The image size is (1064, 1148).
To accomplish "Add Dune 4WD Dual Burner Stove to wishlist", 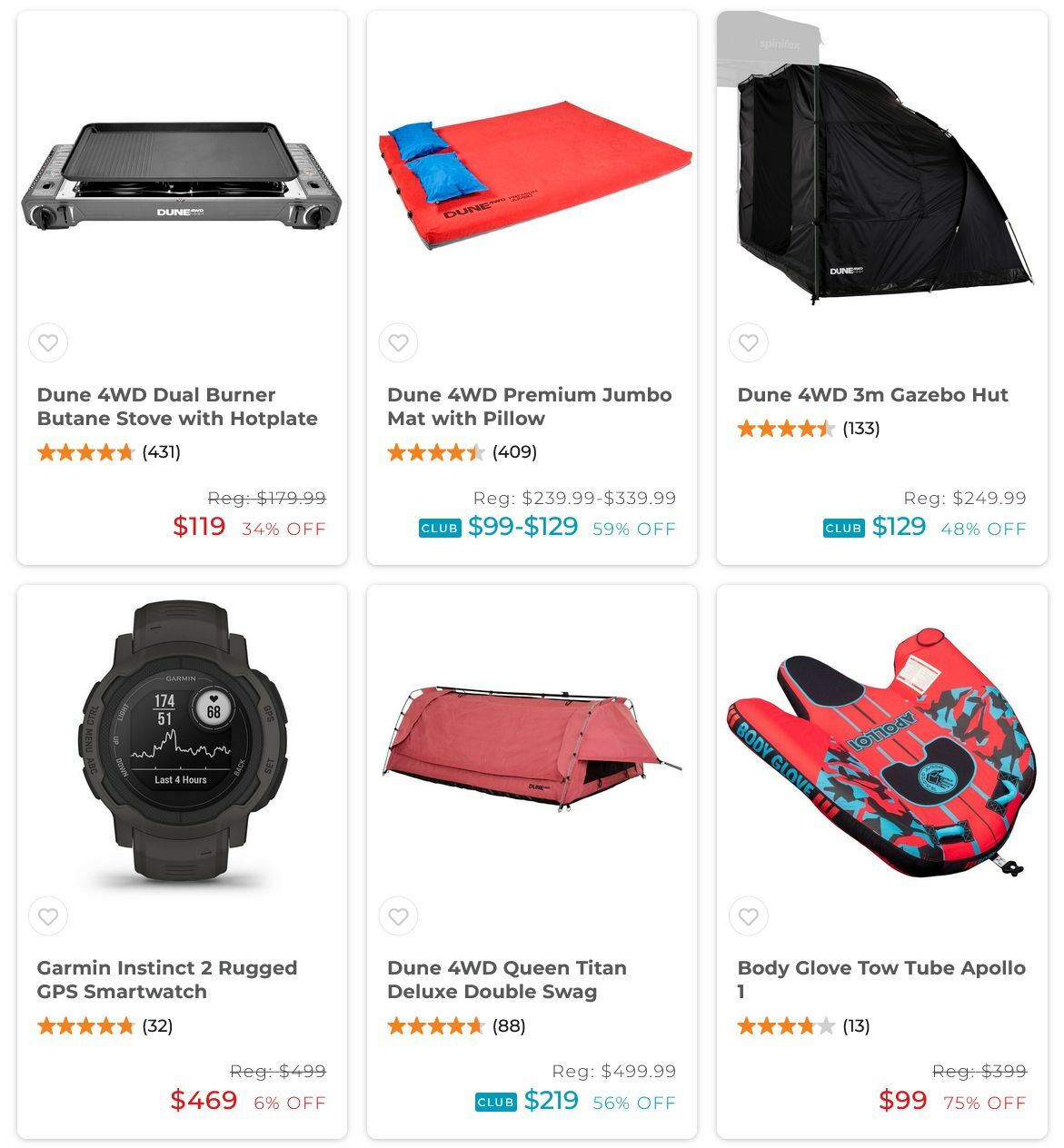I will point(48,343).
